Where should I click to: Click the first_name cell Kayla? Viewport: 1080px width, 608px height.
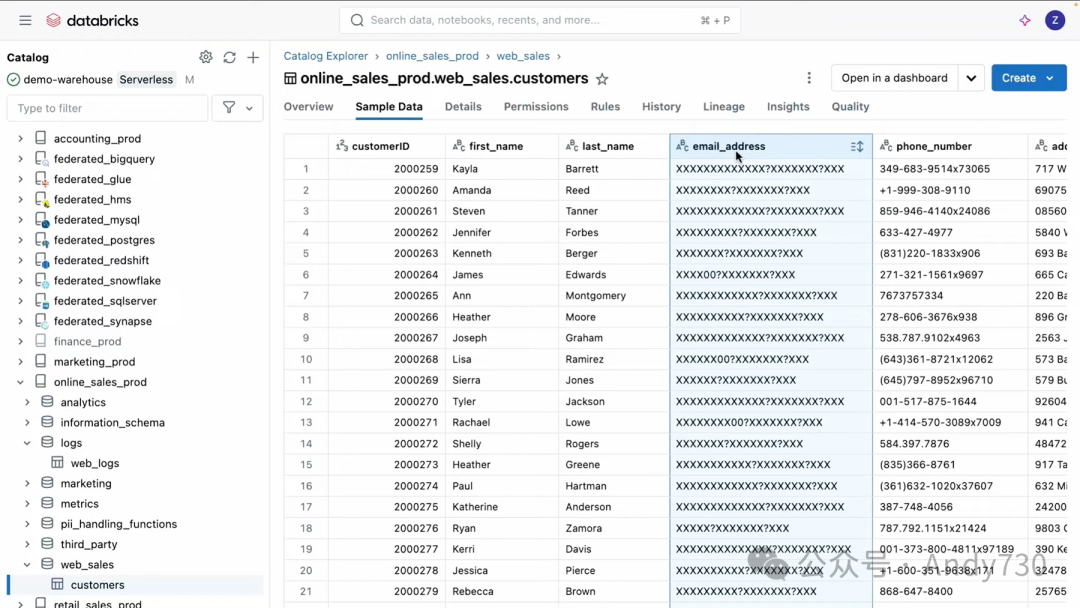click(x=501, y=169)
